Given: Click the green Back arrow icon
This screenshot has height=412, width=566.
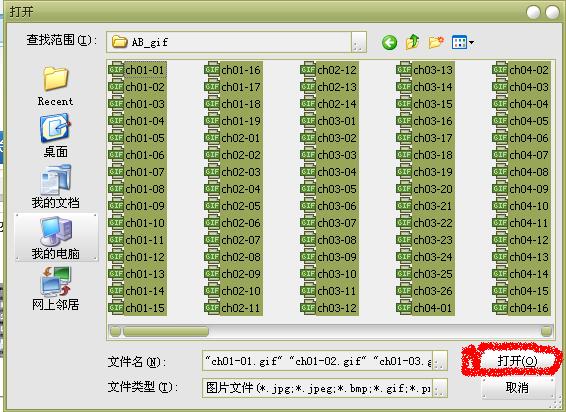Looking at the screenshot, I should click(x=389, y=43).
